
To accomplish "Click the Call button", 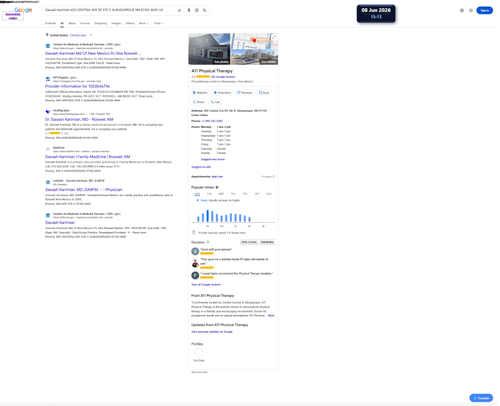I will (215, 102).
